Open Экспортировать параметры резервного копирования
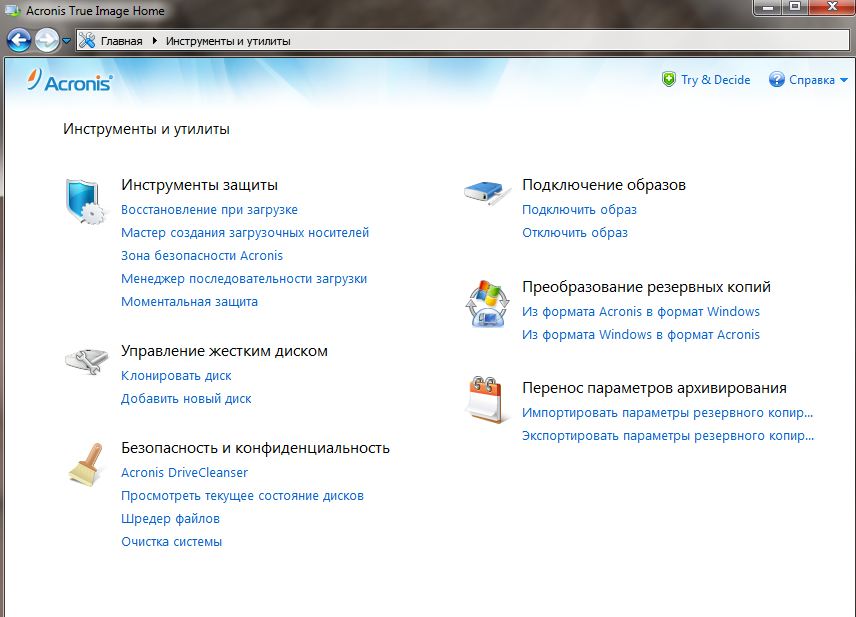The width and height of the screenshot is (856, 617). tap(668, 436)
